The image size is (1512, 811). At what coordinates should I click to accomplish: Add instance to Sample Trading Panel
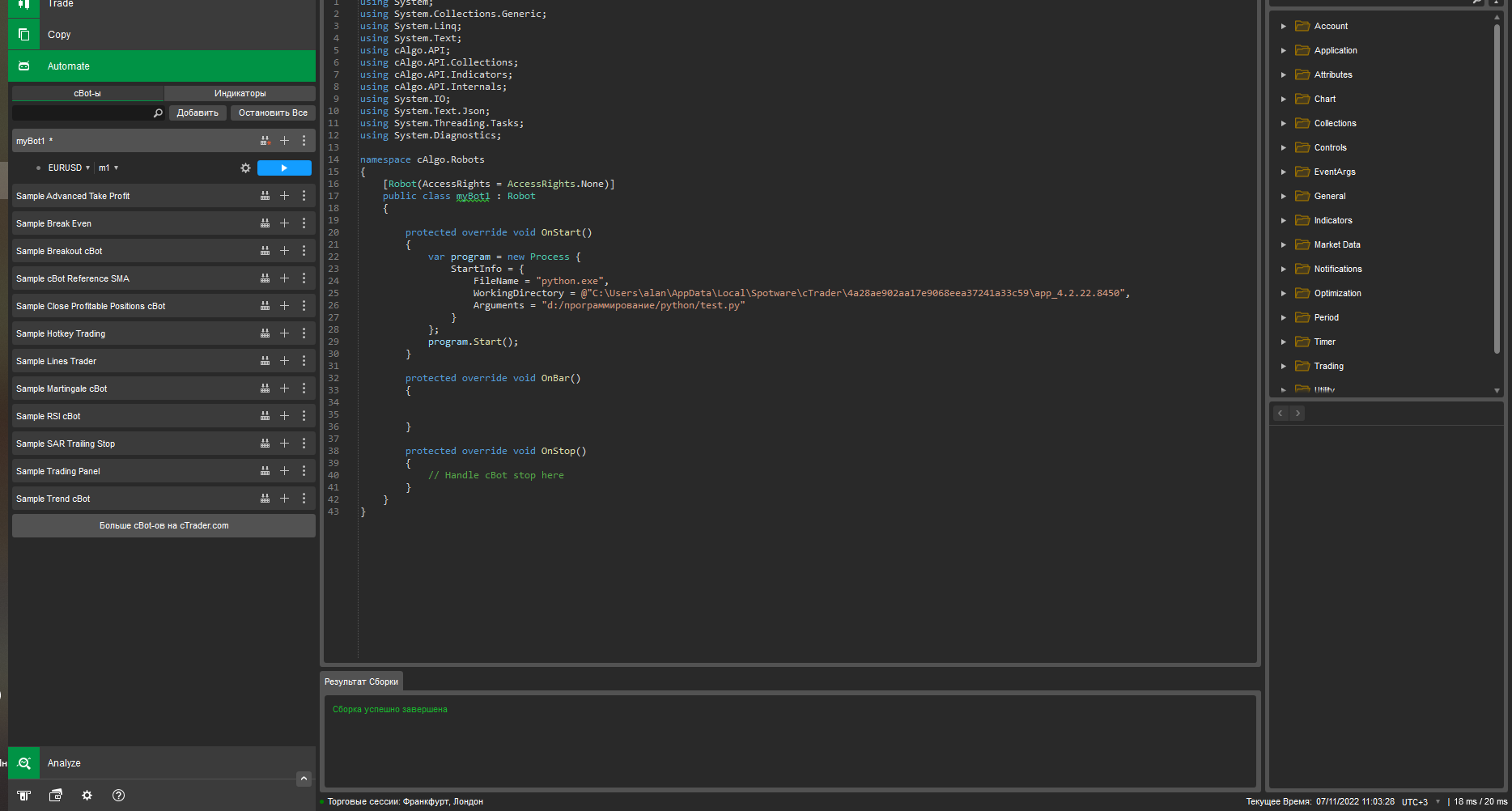click(284, 471)
